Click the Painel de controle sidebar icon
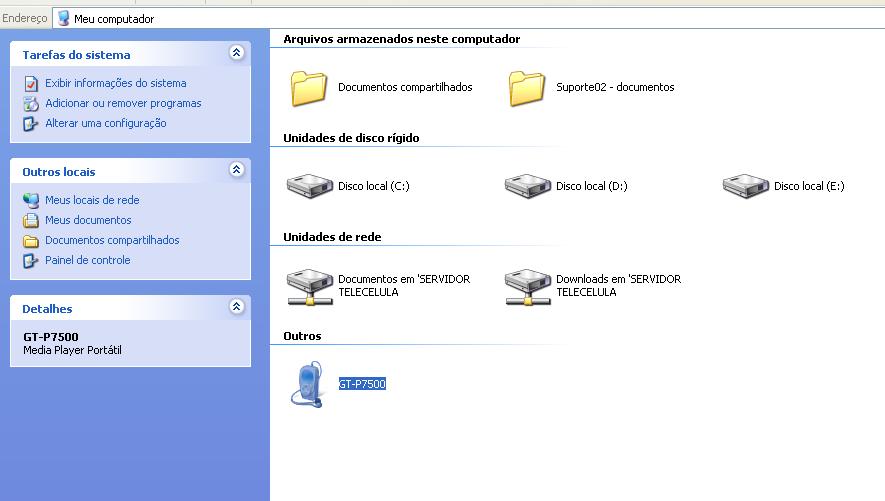Image resolution: width=885 pixels, height=501 pixels. point(30,261)
